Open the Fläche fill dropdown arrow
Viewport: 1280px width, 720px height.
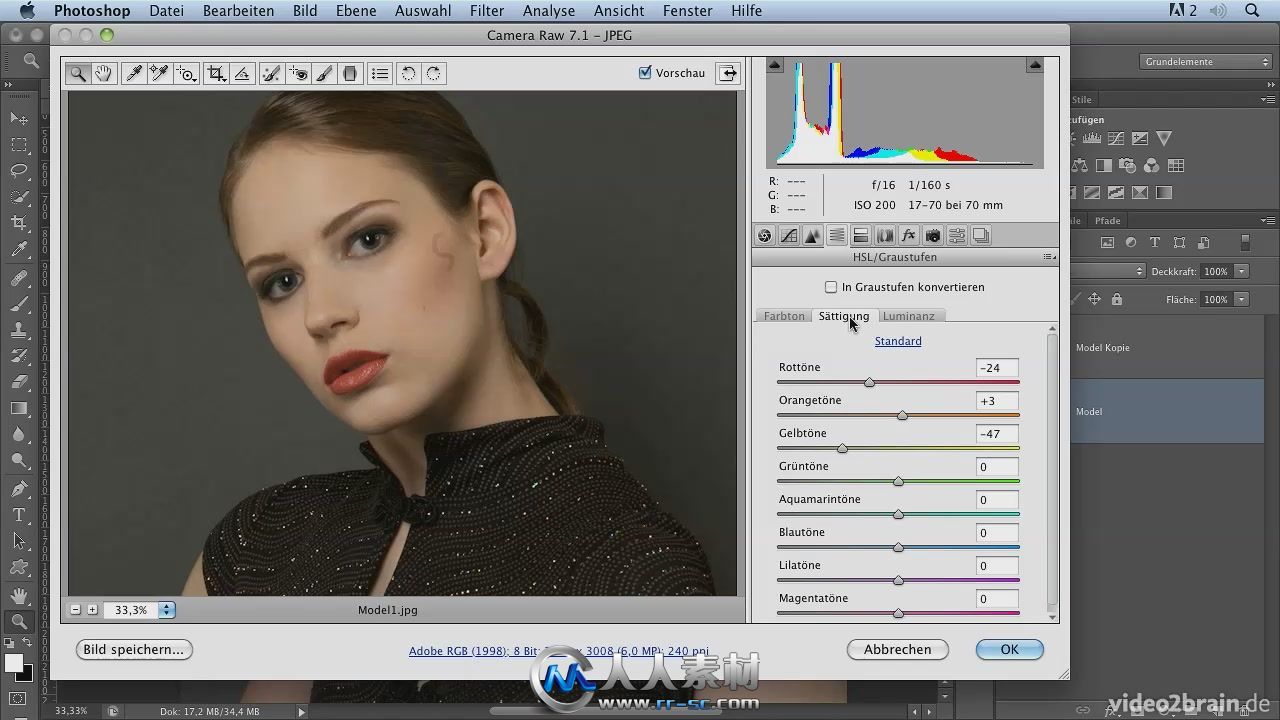(x=1241, y=299)
